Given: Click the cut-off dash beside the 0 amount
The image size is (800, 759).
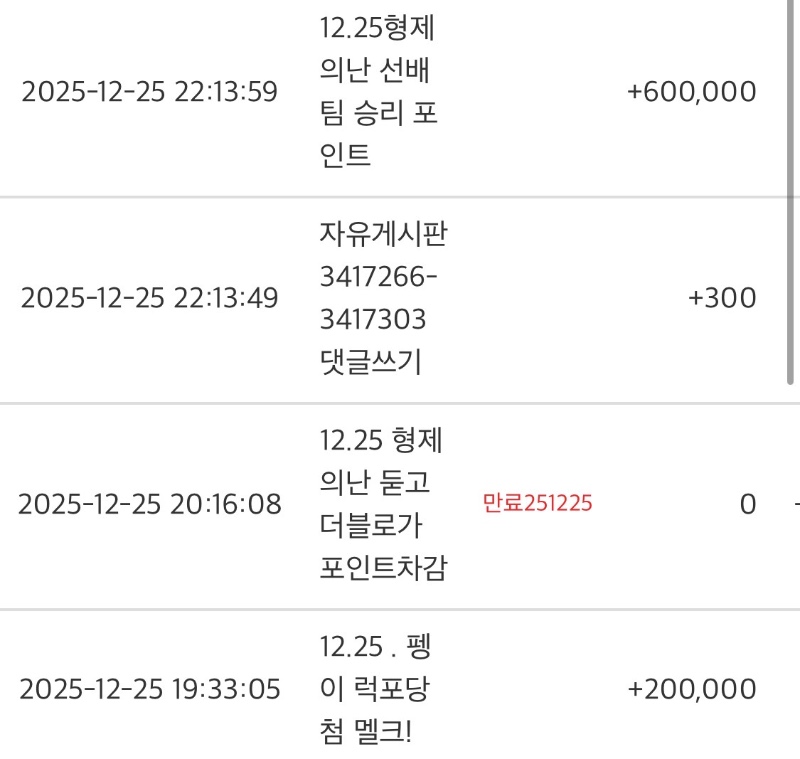Looking at the screenshot, I should click(795, 504).
